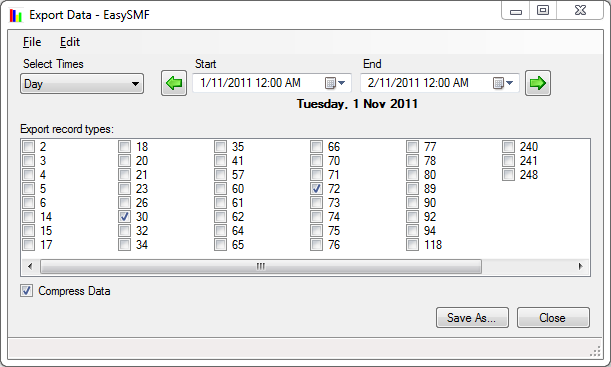The height and width of the screenshot is (367, 611).
Task: Uncheck record type 72
Action: point(316,189)
